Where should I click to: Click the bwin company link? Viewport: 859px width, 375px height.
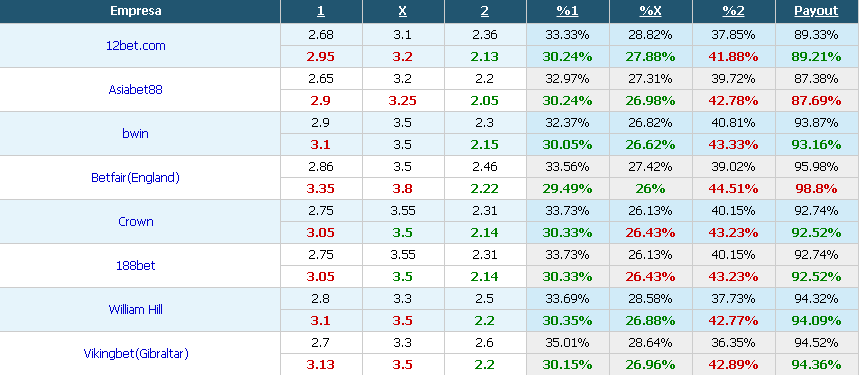point(135,134)
